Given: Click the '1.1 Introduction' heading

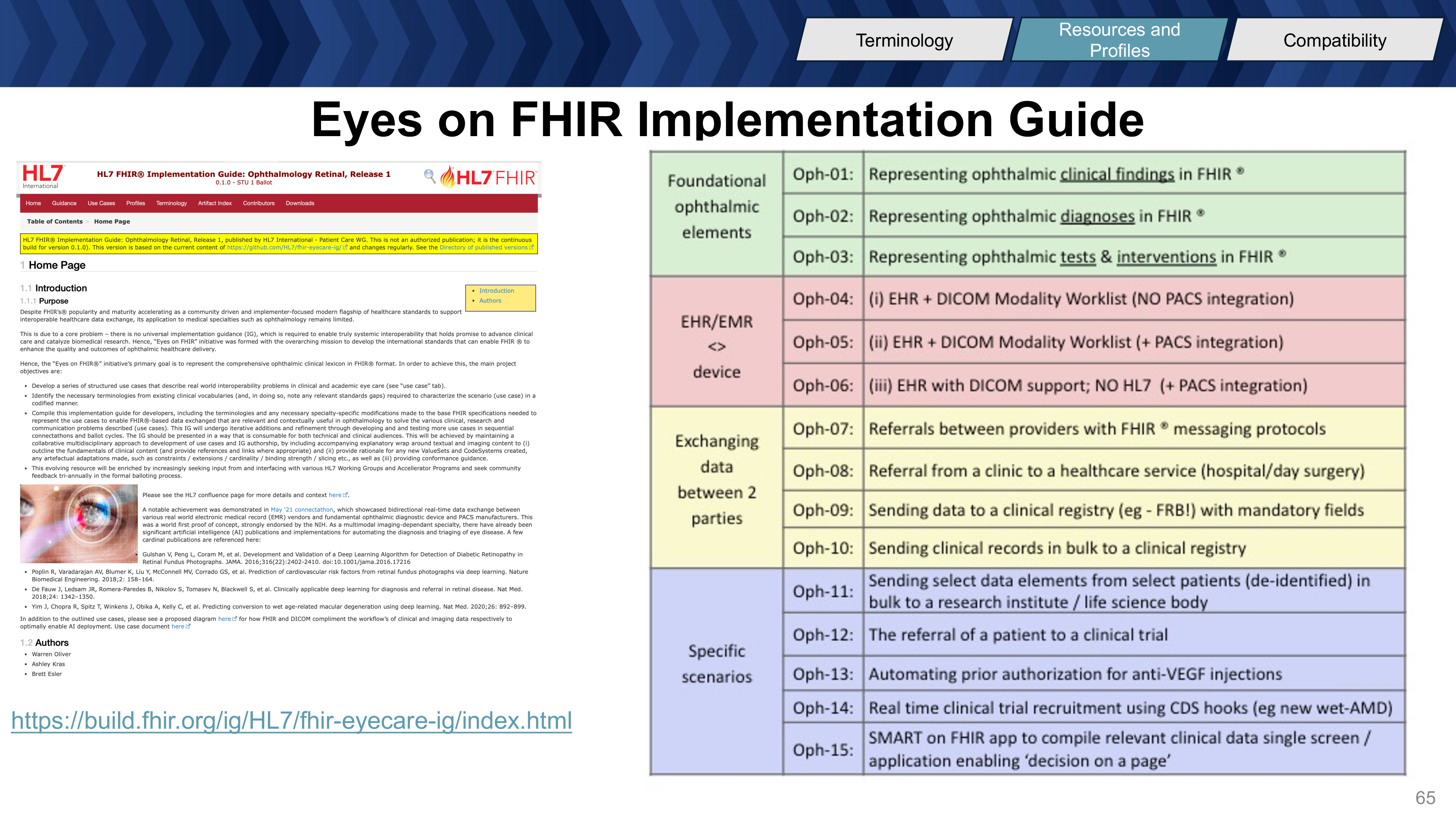Looking at the screenshot, I should point(54,288).
